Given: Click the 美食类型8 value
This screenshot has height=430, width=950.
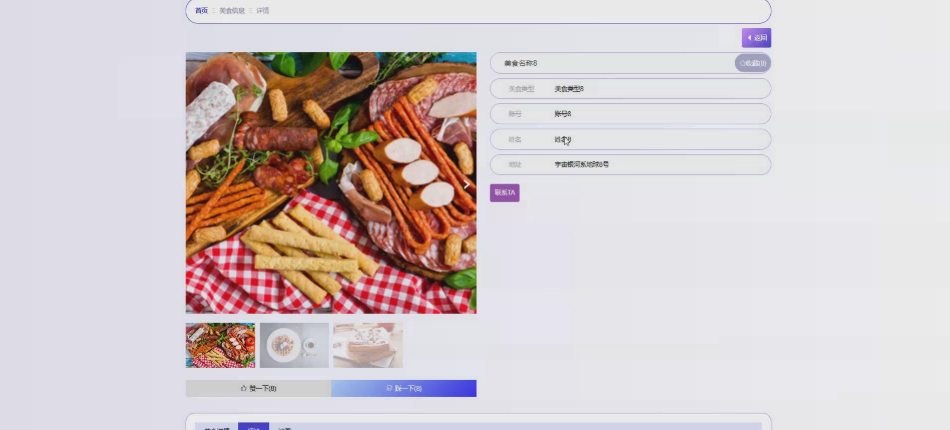Looking at the screenshot, I should 569,88.
